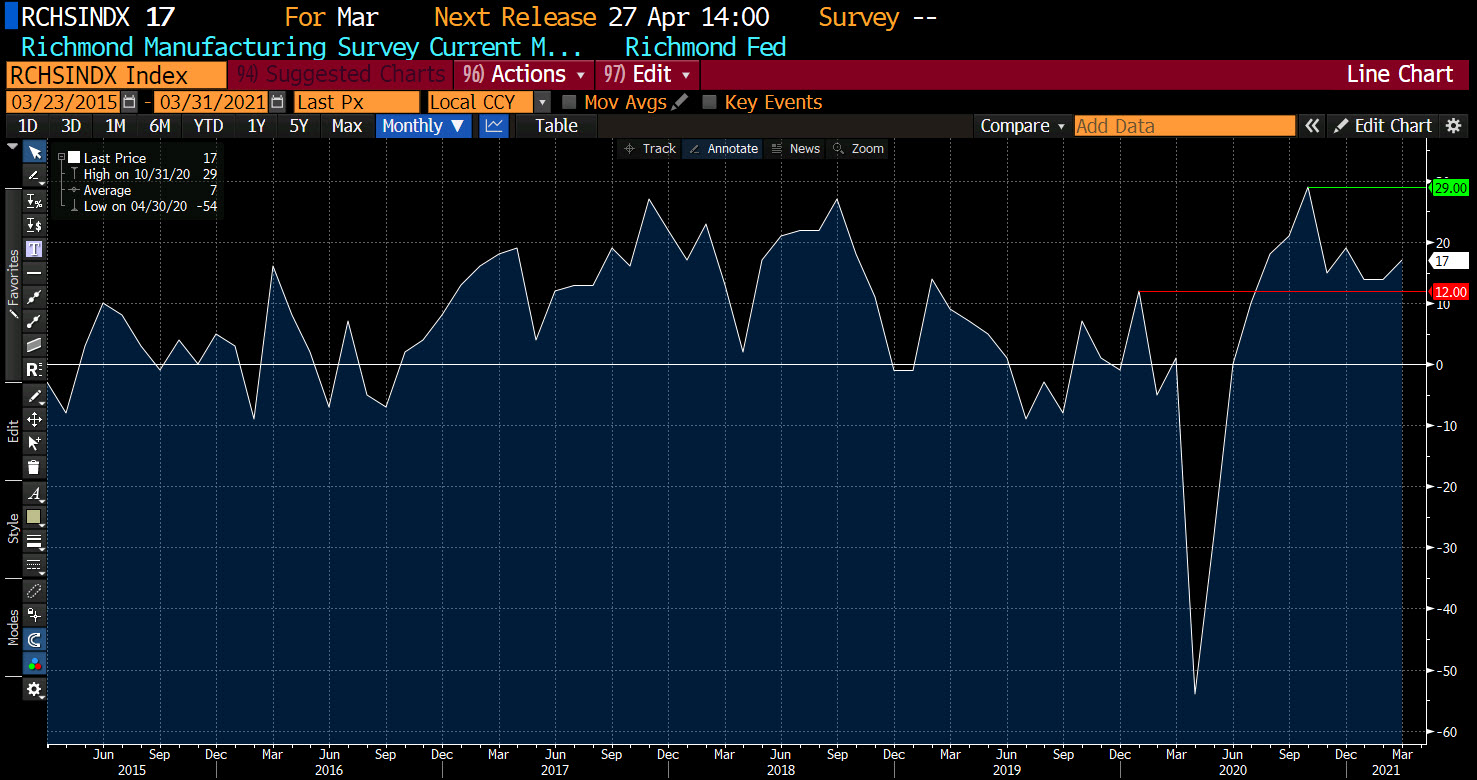Click the Add Data input field

tap(1185, 126)
